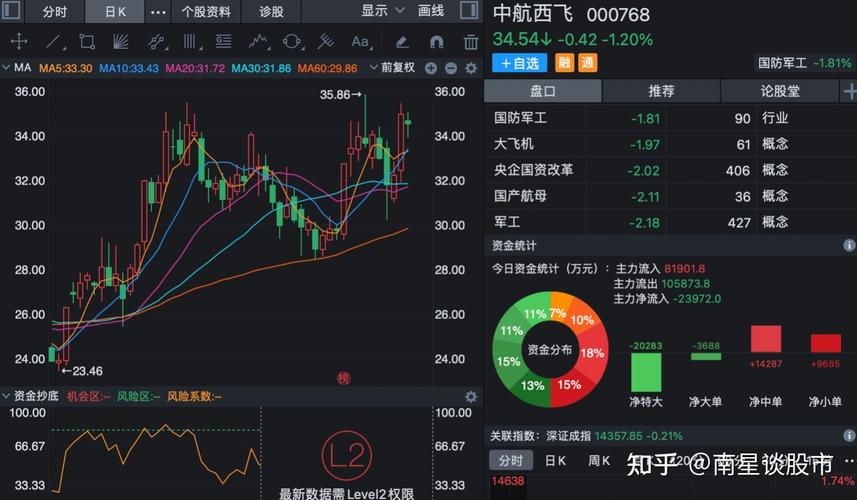Image resolution: width=857 pixels, height=500 pixels.
Task: Click the orange 融 badge
Action: (x=564, y=63)
